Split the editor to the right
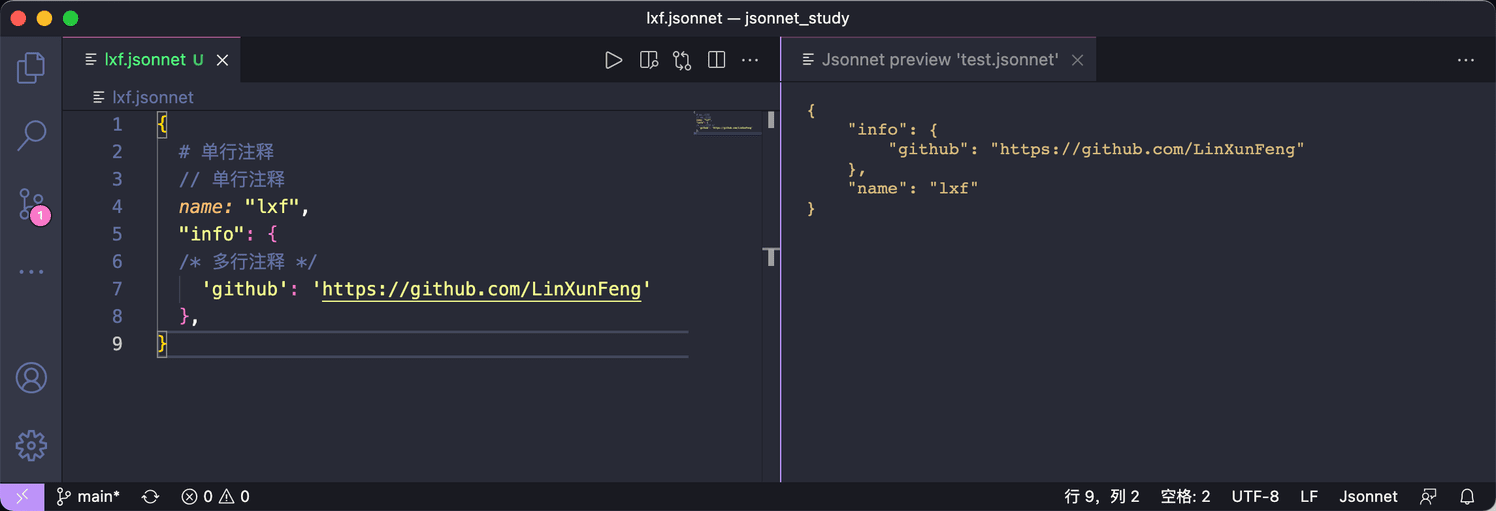1496x511 pixels. (x=716, y=60)
